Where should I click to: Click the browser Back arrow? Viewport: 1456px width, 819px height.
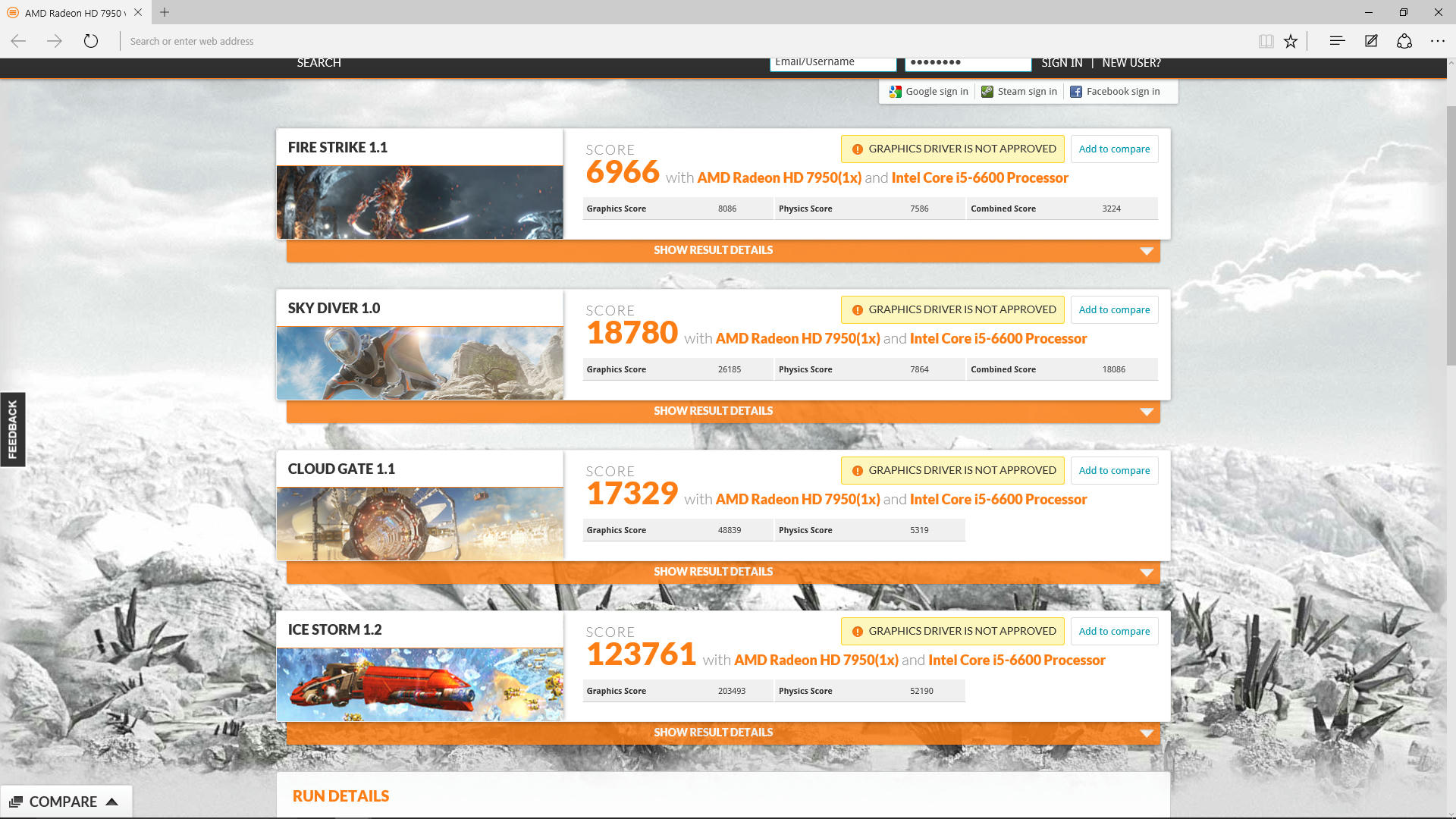pos(19,41)
